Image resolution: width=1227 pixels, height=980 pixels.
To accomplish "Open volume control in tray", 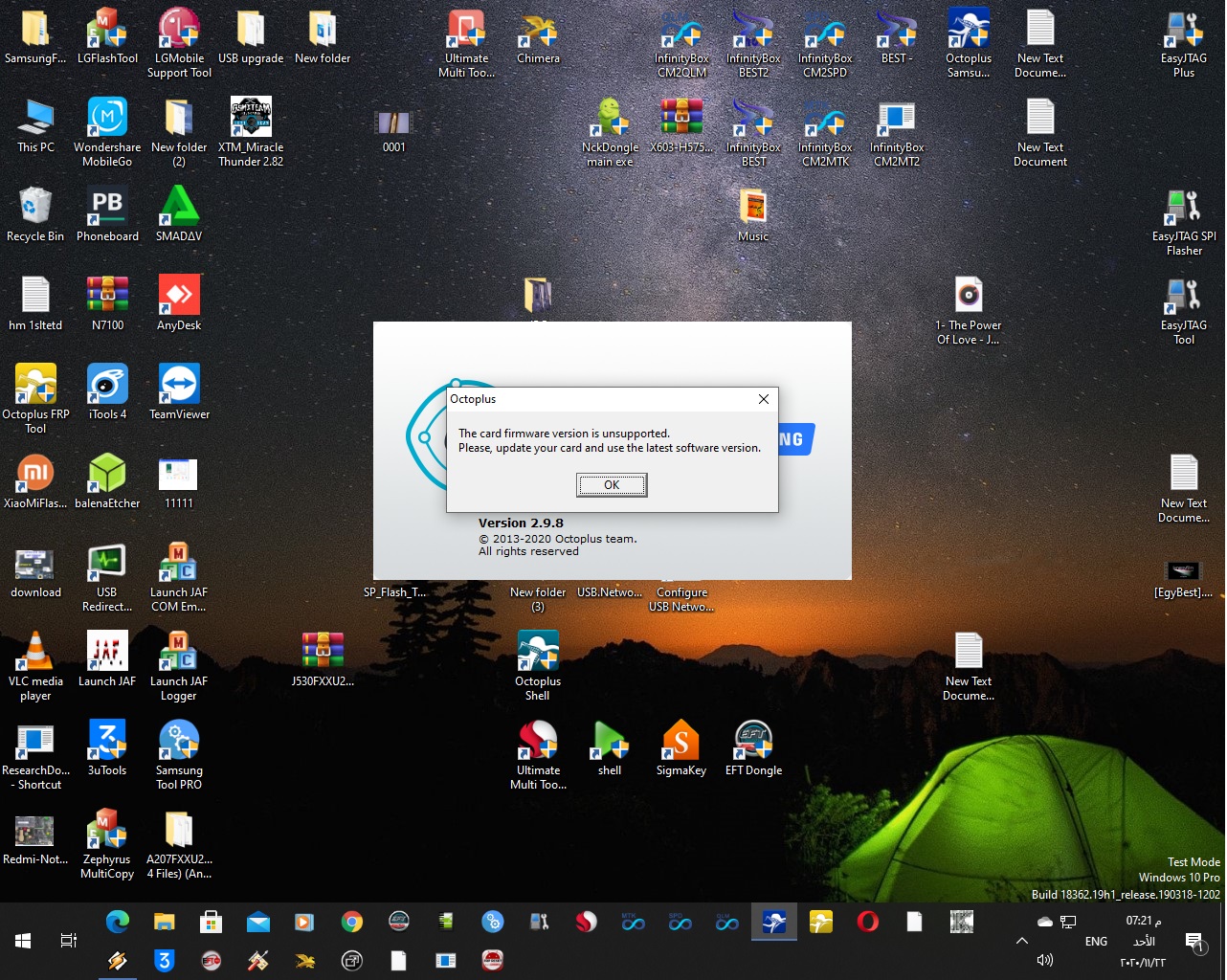I will pos(1045,960).
